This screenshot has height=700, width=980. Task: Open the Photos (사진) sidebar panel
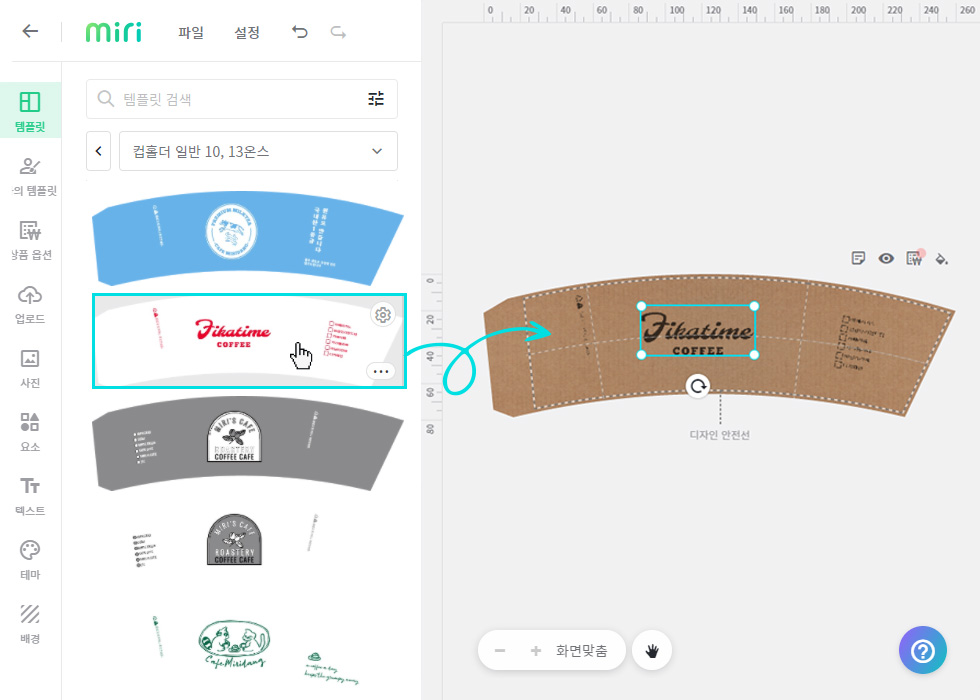pyautogui.click(x=30, y=368)
